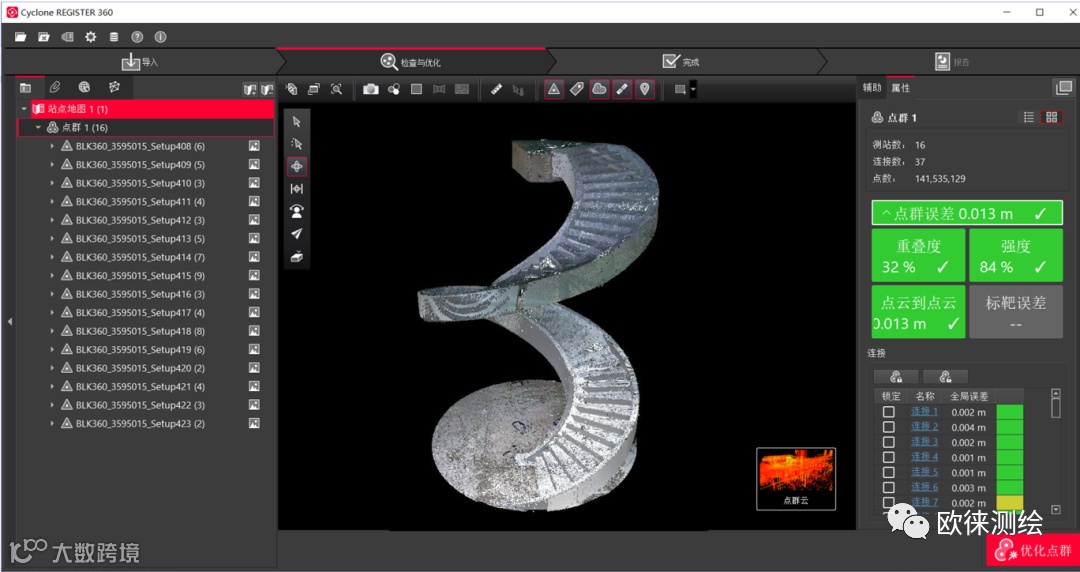Collapse the 站点地图 1 (1) tree node
Screen dimensions: 1080x572
[24, 109]
